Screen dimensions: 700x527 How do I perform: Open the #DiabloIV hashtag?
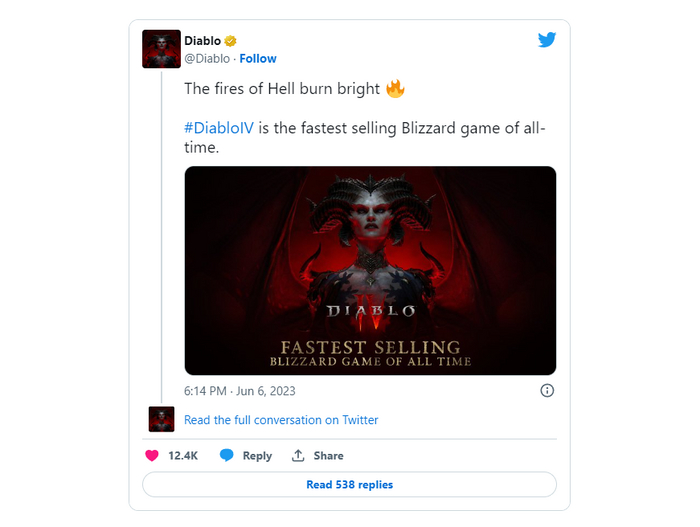click(219, 128)
